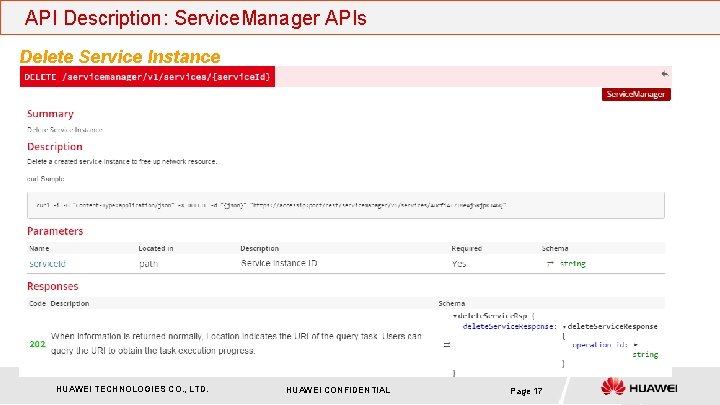Collapse the deleteServiceRsp schema tree

pos(455,316)
